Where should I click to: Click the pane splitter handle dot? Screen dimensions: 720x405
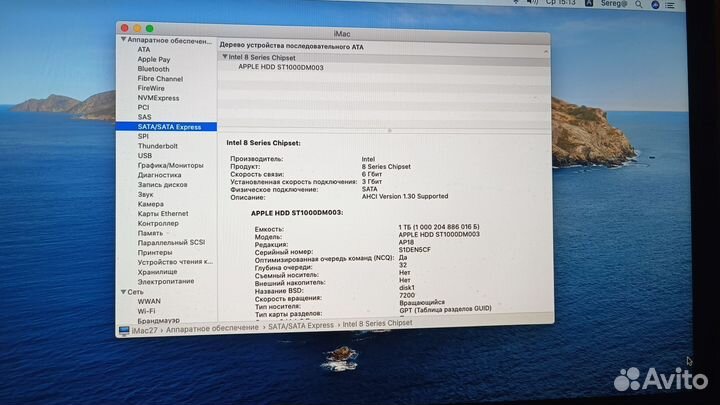pyautogui.click(x=389, y=130)
